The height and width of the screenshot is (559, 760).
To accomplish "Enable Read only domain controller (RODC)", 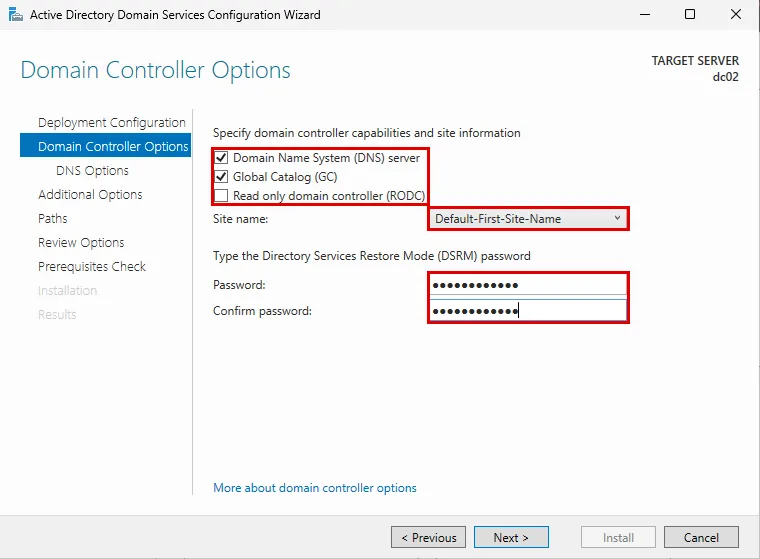I will tap(221, 195).
